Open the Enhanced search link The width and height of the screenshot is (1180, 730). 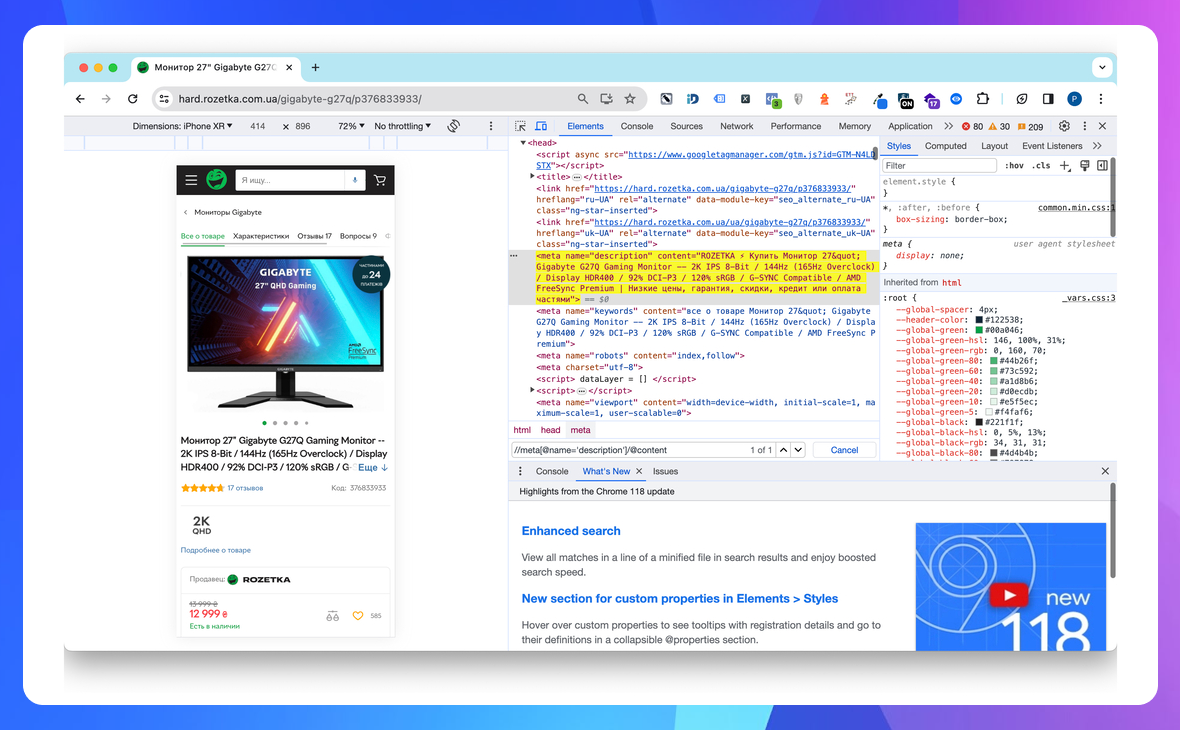(x=571, y=531)
